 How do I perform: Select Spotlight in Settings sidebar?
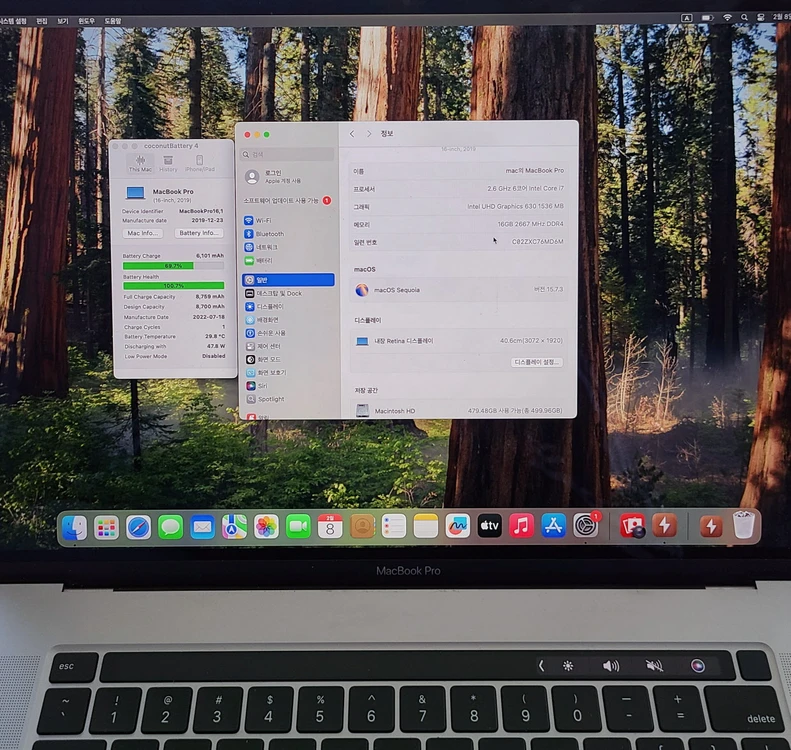point(288,399)
